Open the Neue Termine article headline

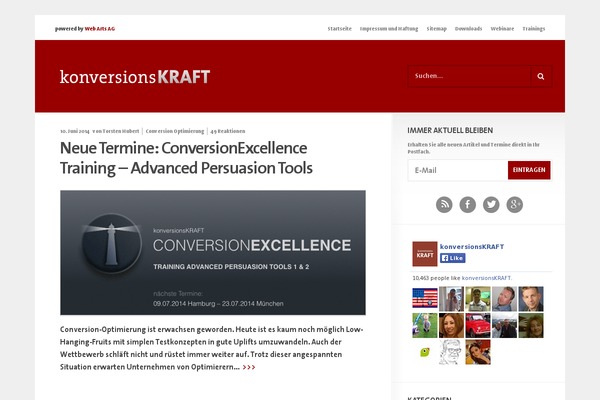186,158
